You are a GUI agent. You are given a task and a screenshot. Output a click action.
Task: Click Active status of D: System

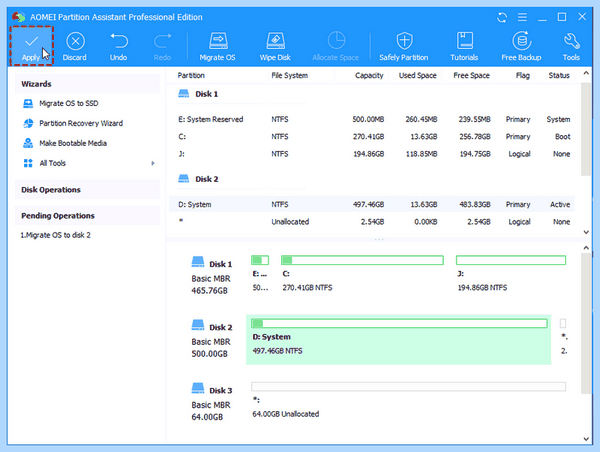click(x=560, y=204)
